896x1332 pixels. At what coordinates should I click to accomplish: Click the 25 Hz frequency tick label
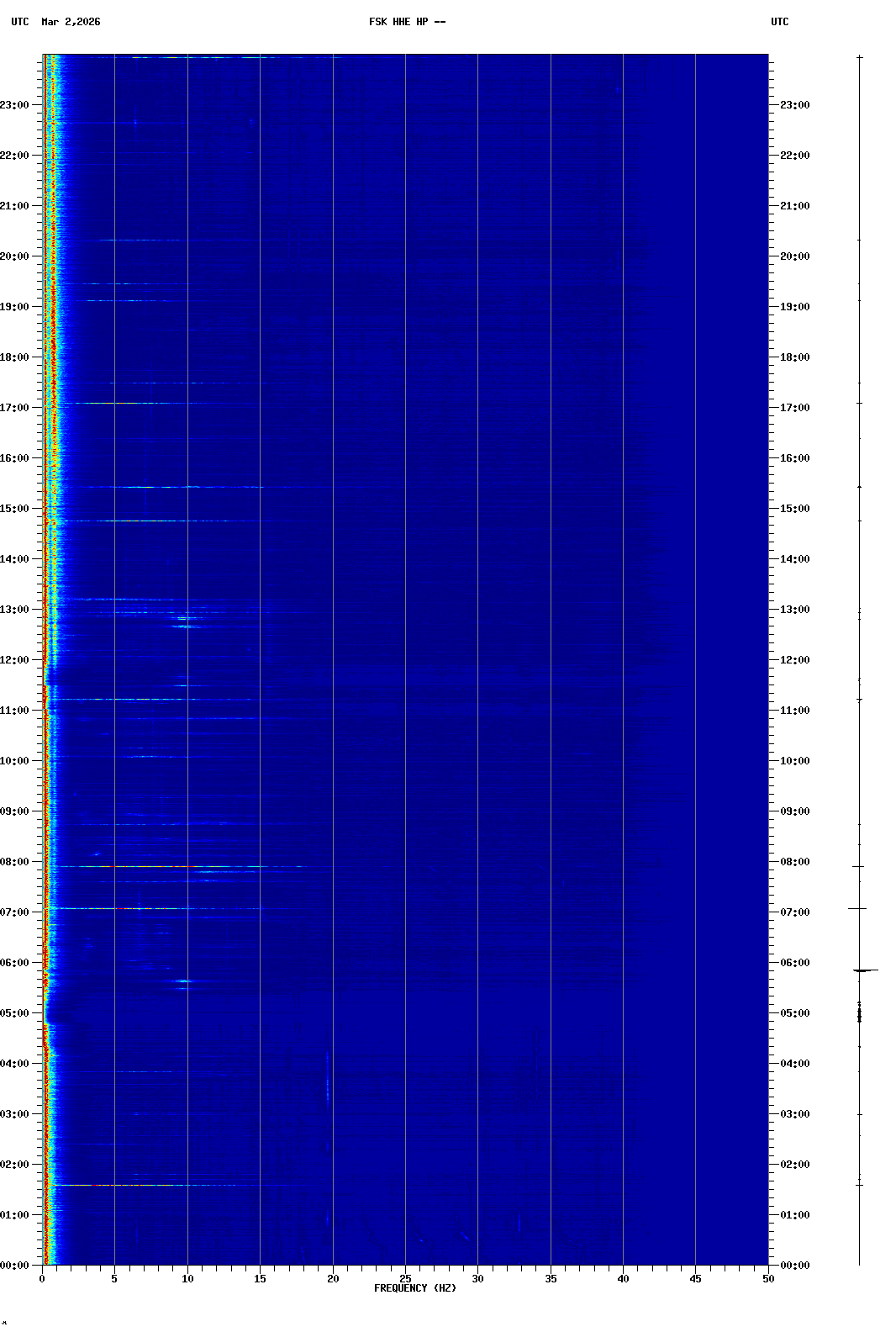pyautogui.click(x=405, y=1279)
